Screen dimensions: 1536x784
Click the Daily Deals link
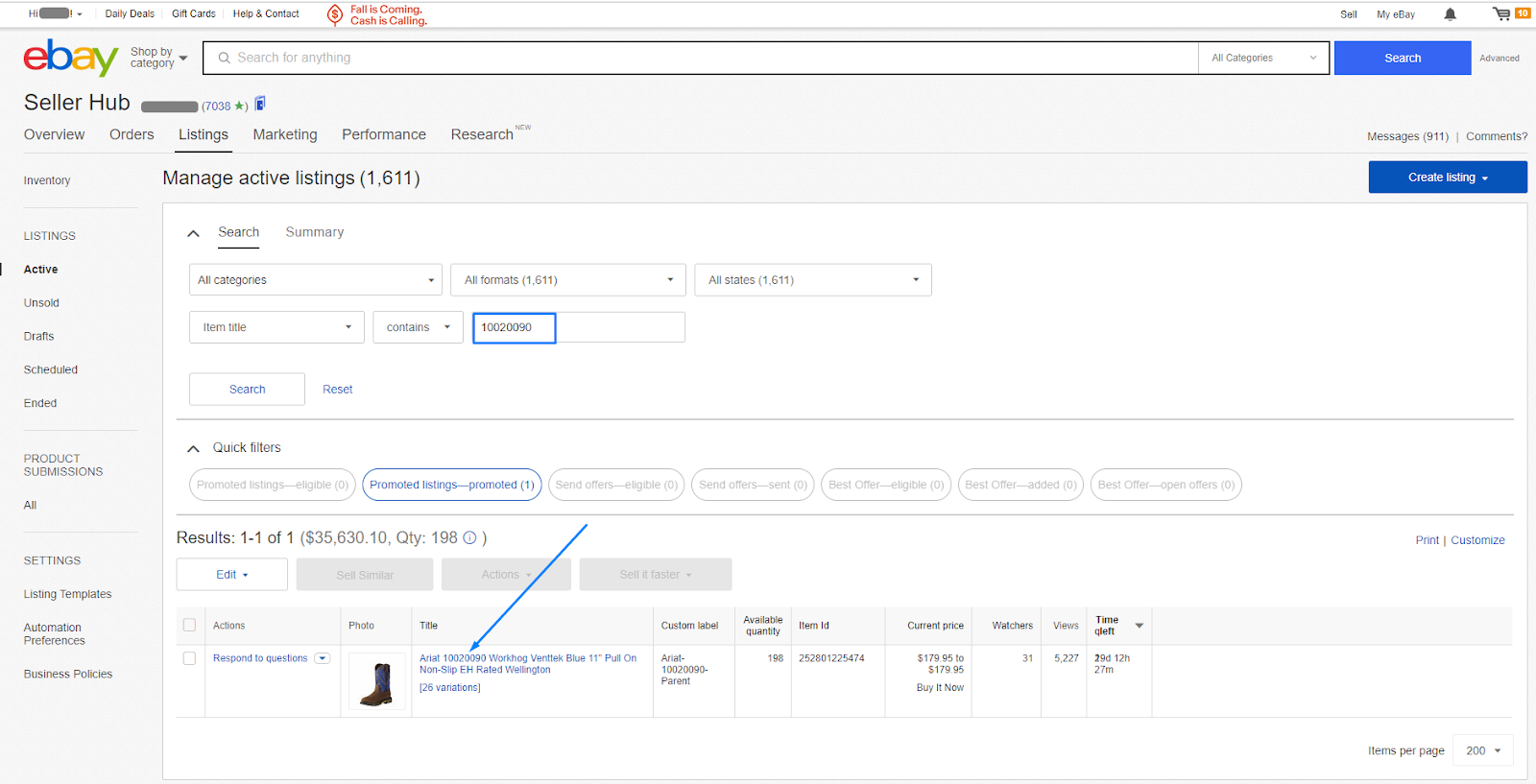coord(130,13)
